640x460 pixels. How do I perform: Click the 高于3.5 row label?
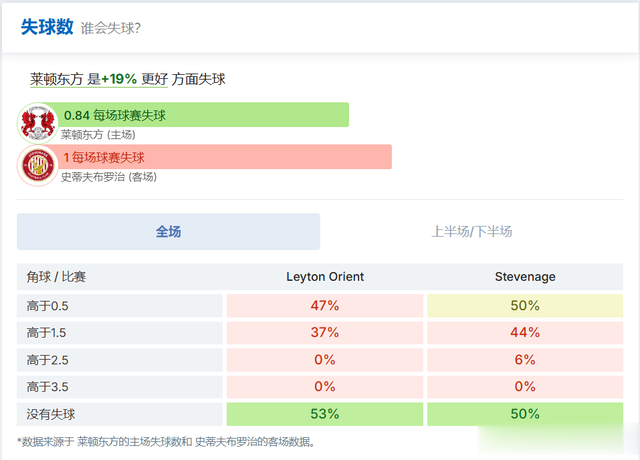tap(47, 386)
